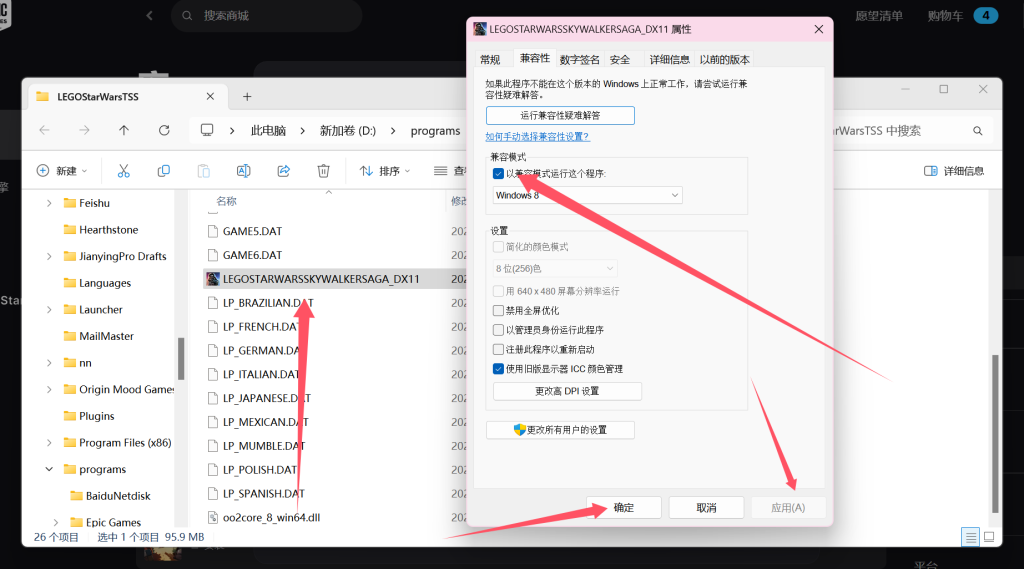Click 确定 to confirm properties
Image resolution: width=1024 pixels, height=569 pixels.
624,508
